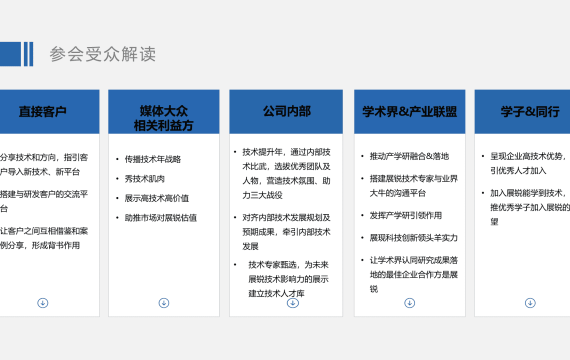The width and height of the screenshot is (570, 360).
Task: Click the bullet starting 搭建展锐技术专家与业界
Action: (414, 186)
